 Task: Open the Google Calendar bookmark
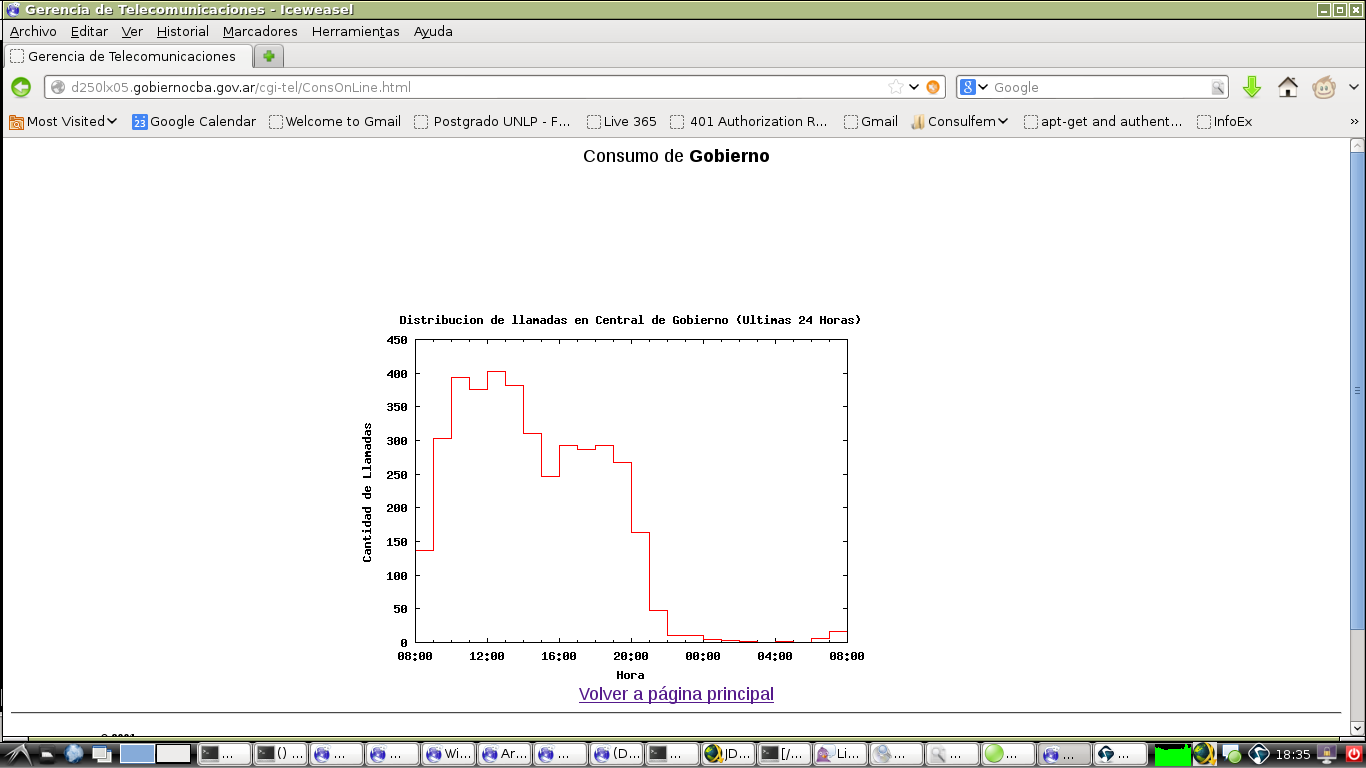(194, 121)
